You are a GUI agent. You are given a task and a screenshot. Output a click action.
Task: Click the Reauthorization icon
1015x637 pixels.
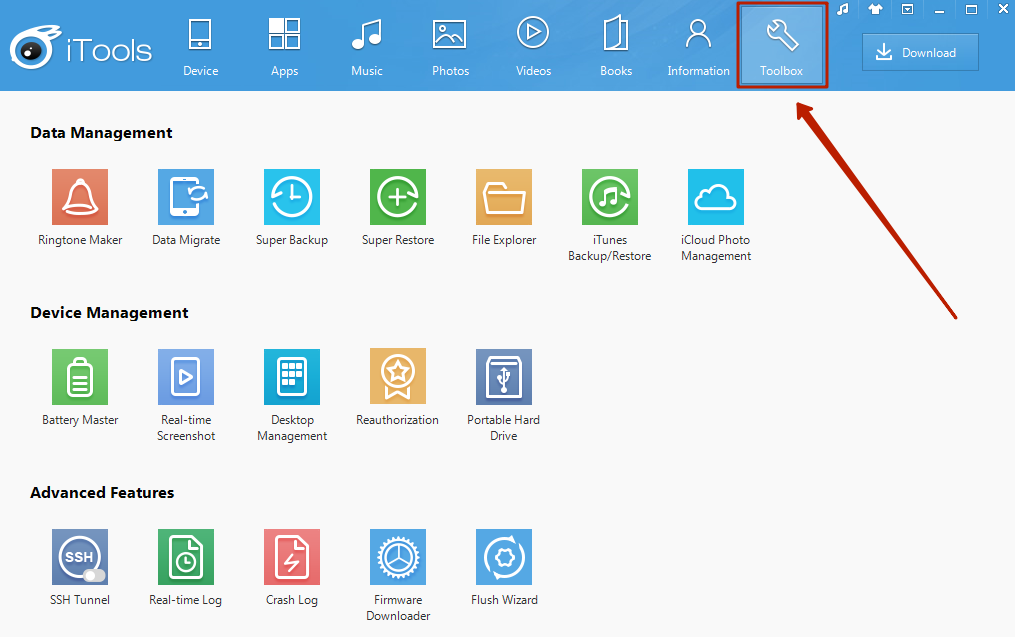(398, 377)
